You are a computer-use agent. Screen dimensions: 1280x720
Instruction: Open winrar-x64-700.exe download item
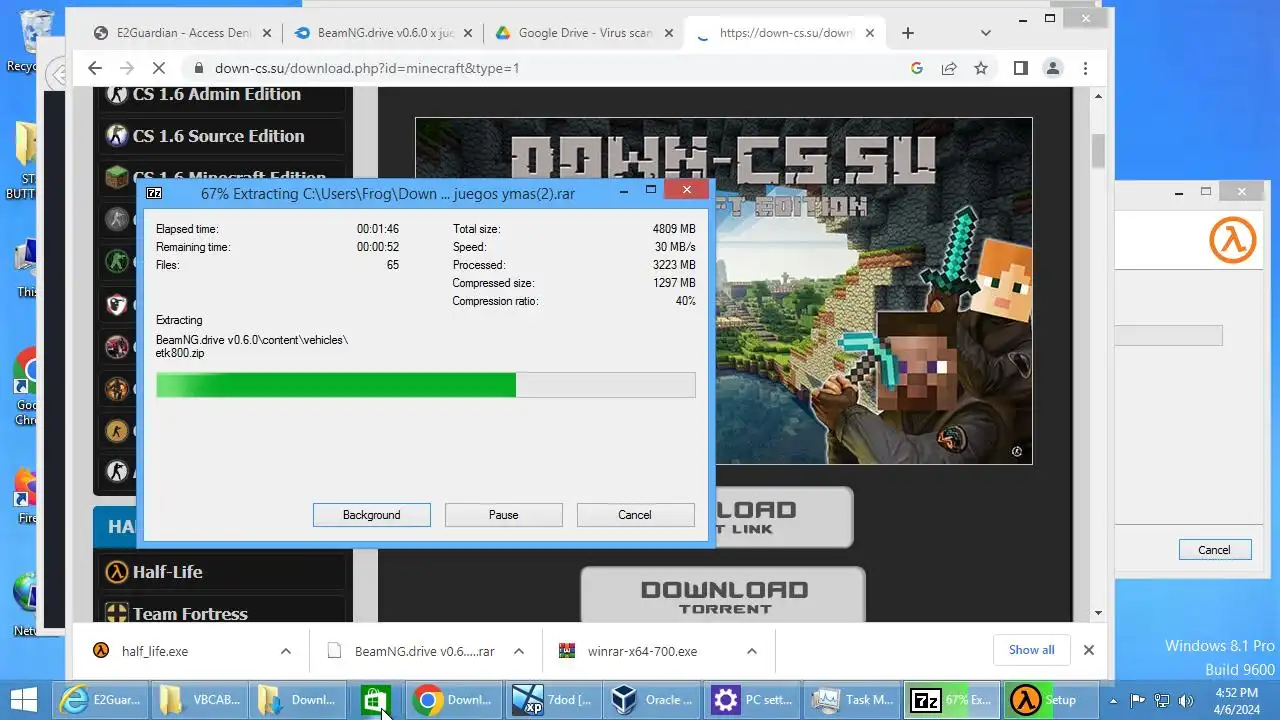click(642, 651)
